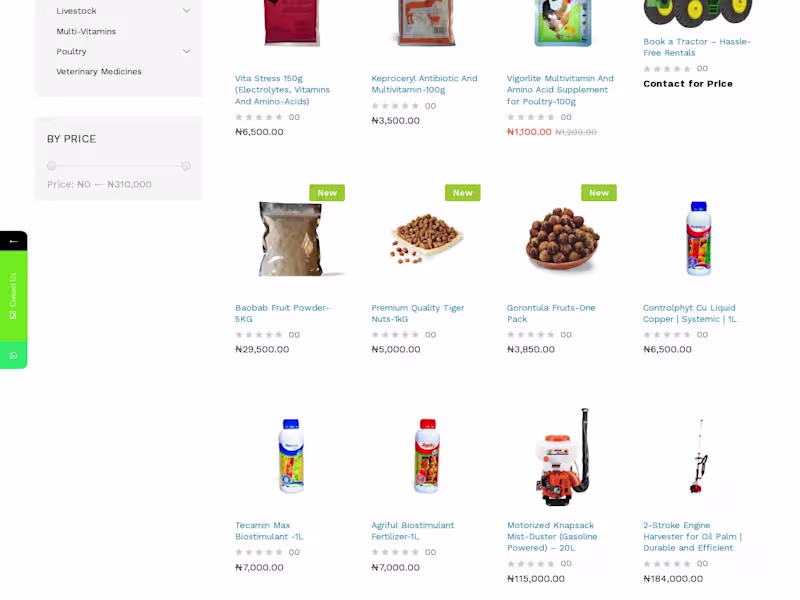Click the maximum price slider handle

(186, 166)
